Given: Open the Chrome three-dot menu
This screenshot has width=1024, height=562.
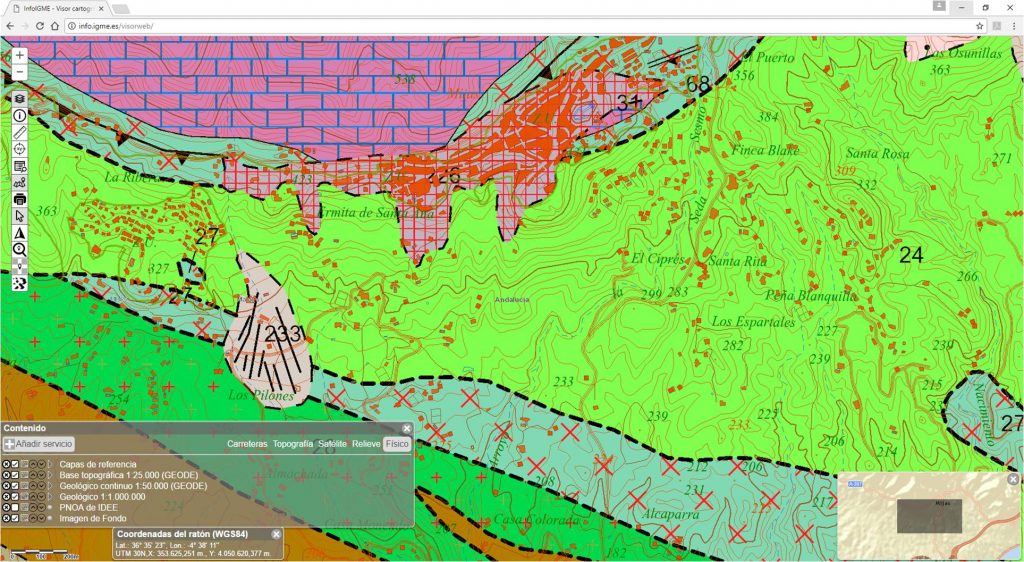Looking at the screenshot, I should (x=1014, y=26).
